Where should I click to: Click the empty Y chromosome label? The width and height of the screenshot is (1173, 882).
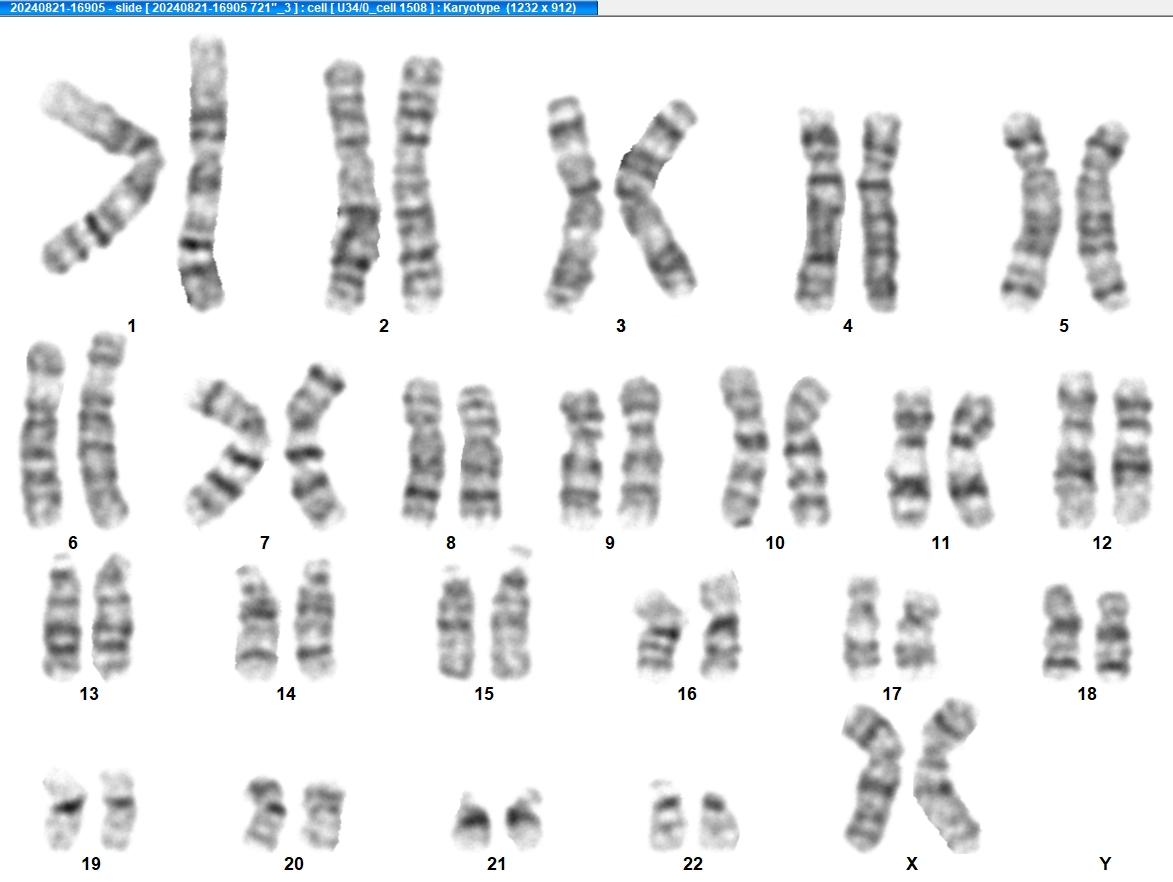tap(1105, 863)
